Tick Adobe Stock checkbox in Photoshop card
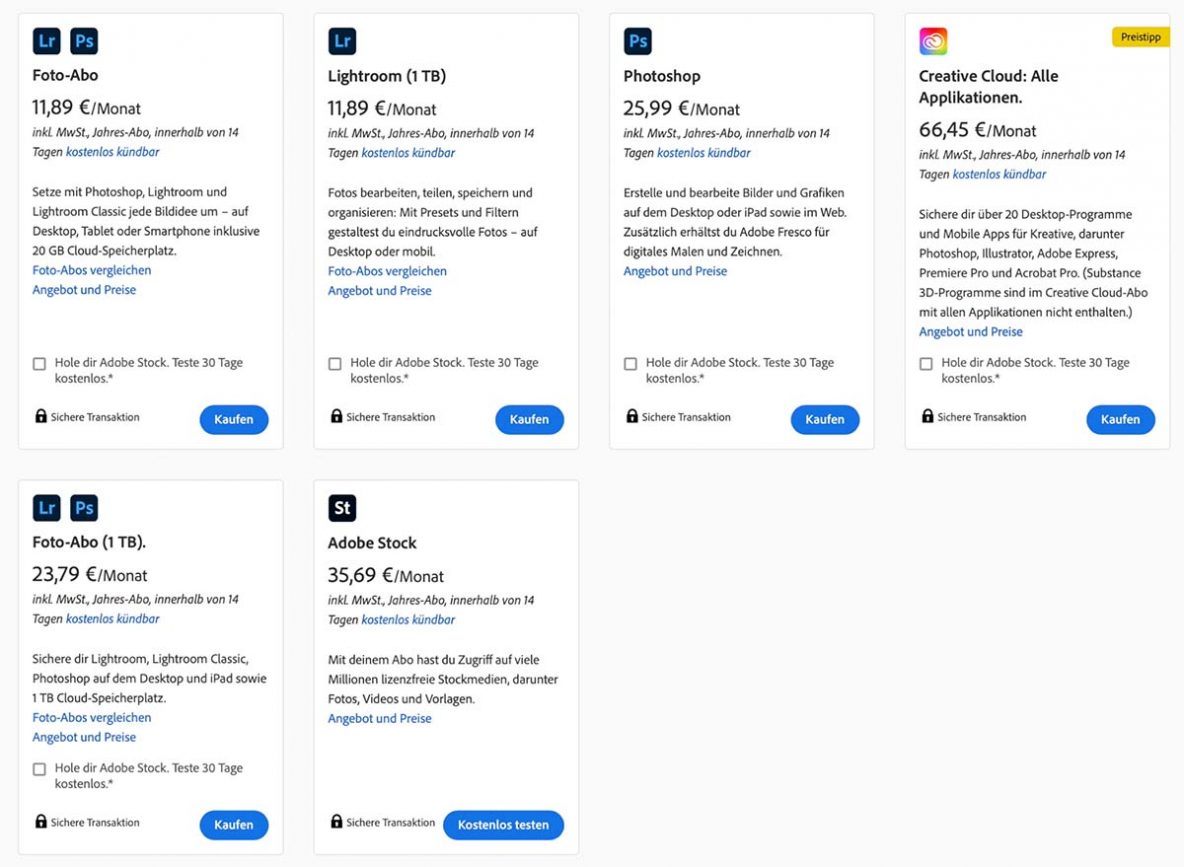The height and width of the screenshot is (867, 1184). [x=630, y=364]
